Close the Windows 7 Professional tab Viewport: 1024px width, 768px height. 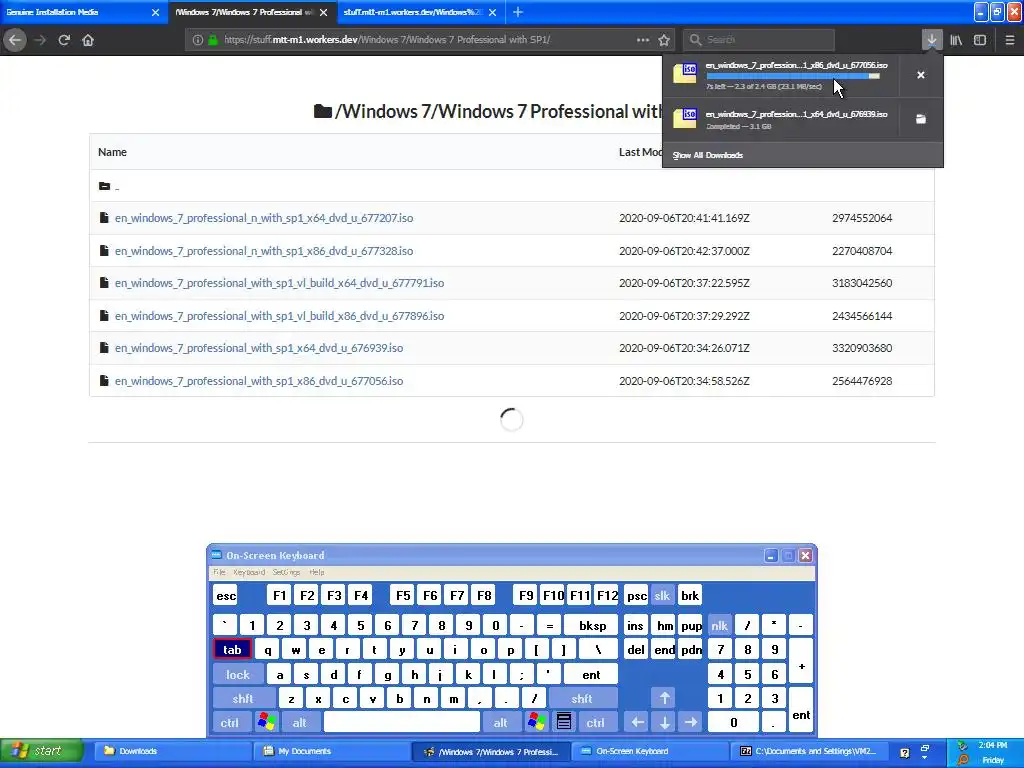click(x=323, y=12)
